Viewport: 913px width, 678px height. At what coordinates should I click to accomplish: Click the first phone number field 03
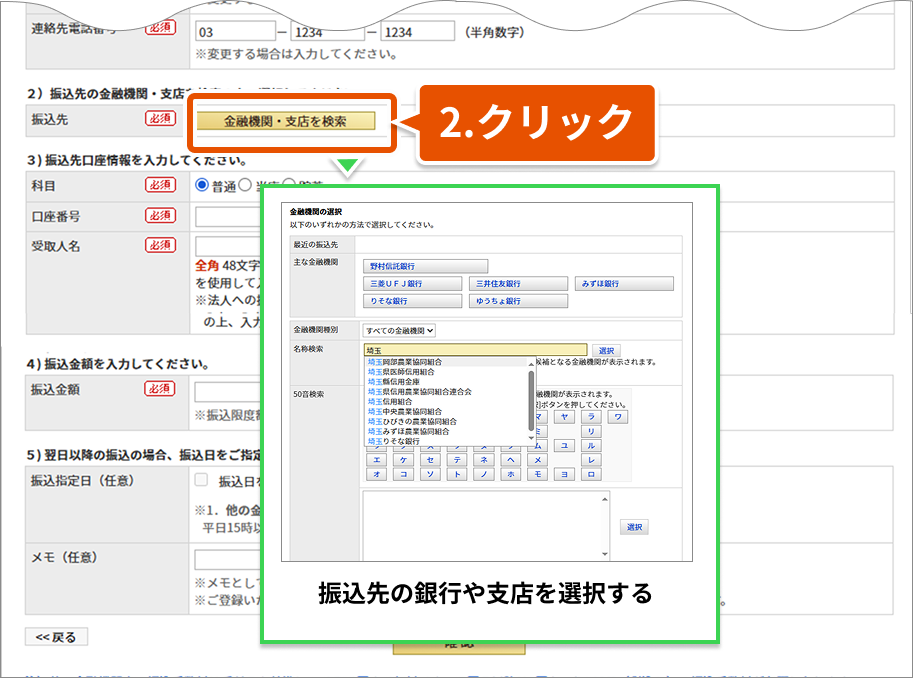(x=234, y=32)
